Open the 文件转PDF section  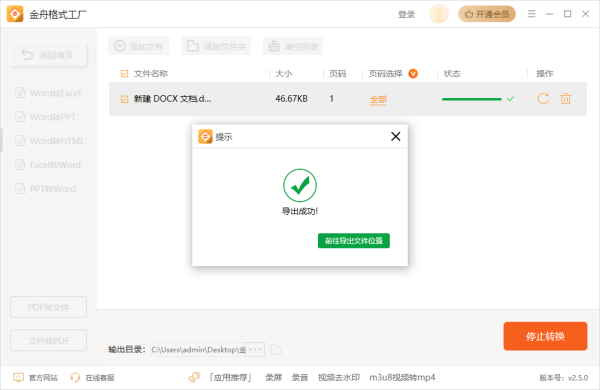pyautogui.click(x=49, y=340)
